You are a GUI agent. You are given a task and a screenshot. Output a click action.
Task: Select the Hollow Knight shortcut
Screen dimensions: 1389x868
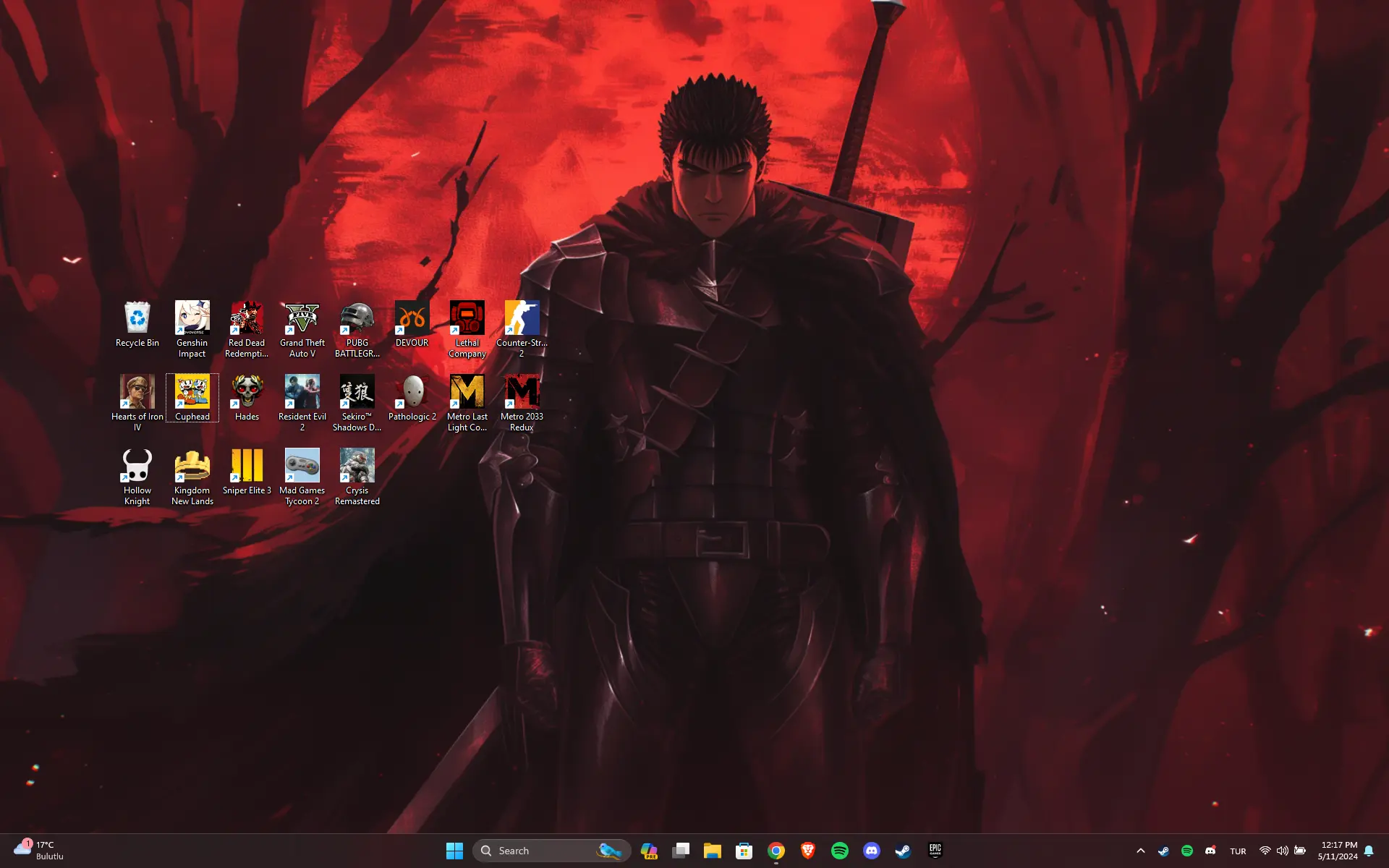(x=137, y=477)
